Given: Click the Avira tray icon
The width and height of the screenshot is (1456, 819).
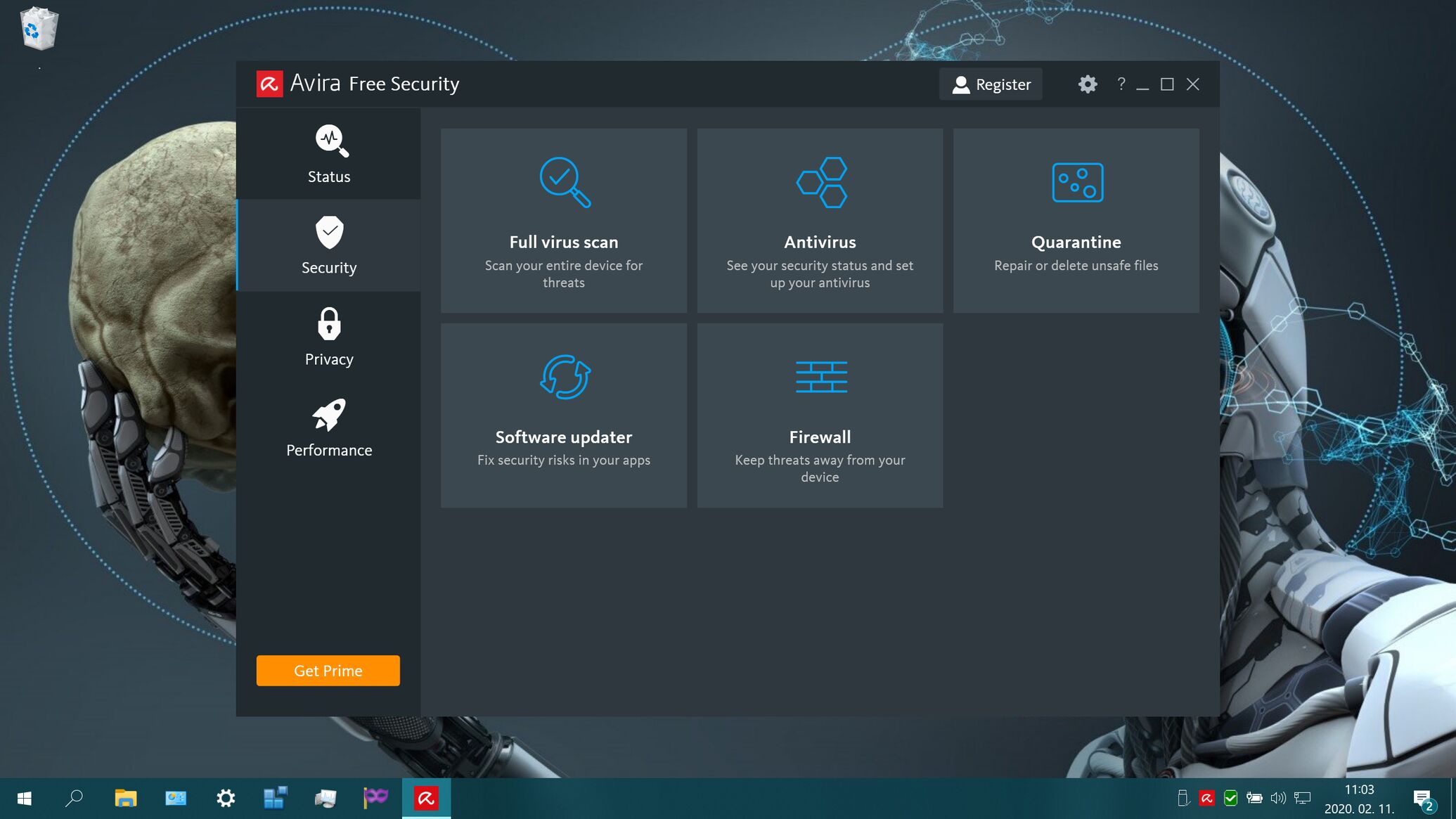Looking at the screenshot, I should click(x=1206, y=799).
